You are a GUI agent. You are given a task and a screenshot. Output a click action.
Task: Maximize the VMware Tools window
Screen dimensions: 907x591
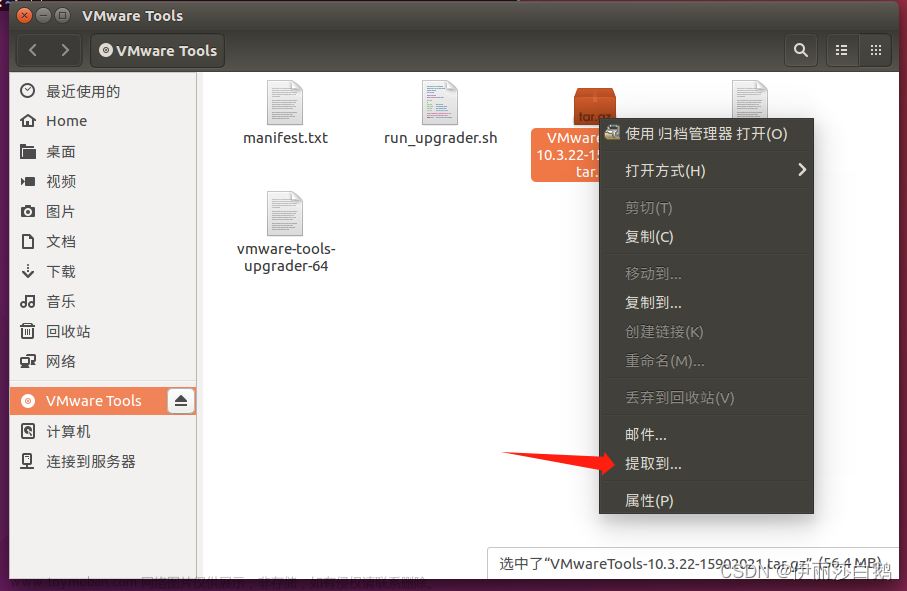62,16
